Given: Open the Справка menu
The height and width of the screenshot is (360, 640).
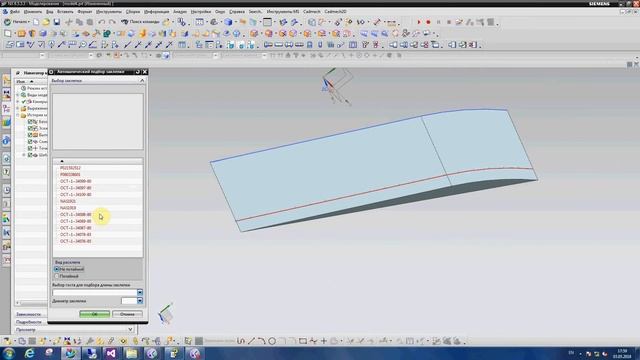Looking at the screenshot, I should coord(237,12).
